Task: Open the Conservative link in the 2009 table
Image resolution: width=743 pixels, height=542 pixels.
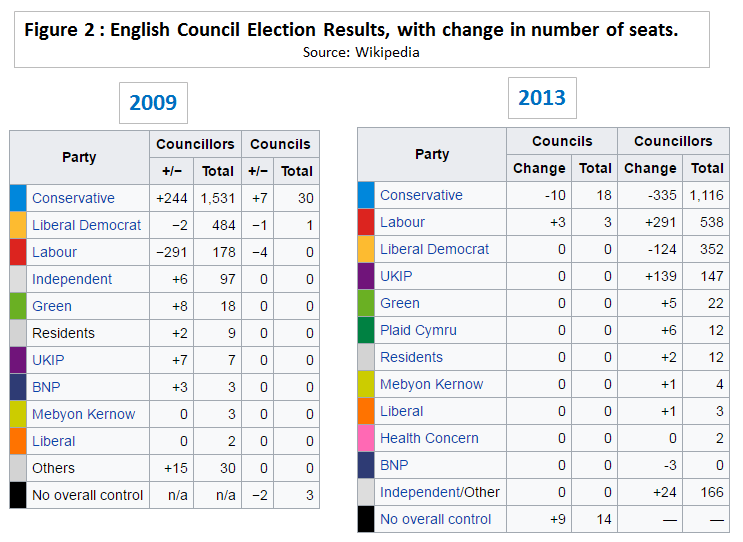Action: [x=73, y=198]
